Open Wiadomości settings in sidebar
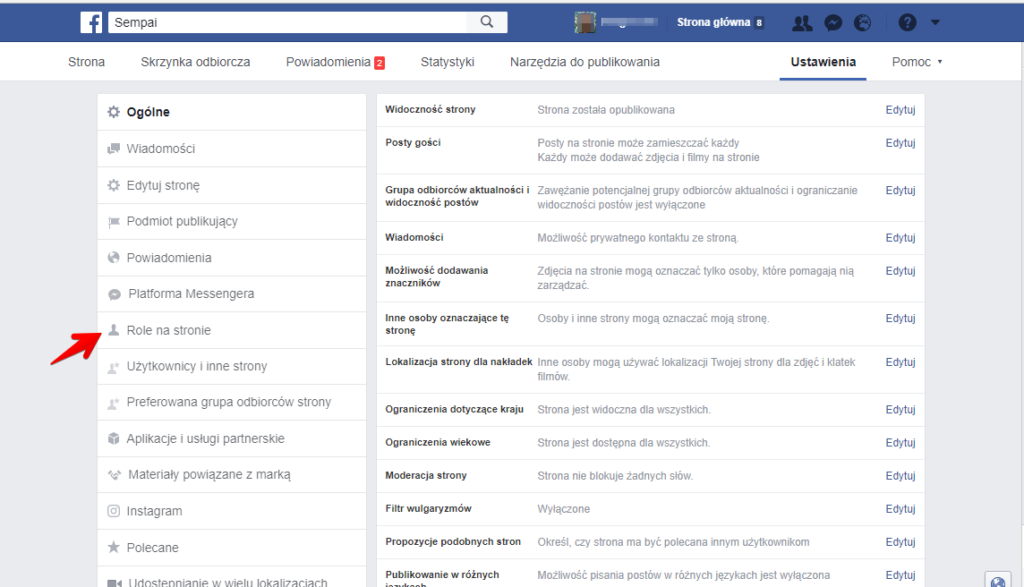1024x587 pixels. pyautogui.click(x=232, y=149)
